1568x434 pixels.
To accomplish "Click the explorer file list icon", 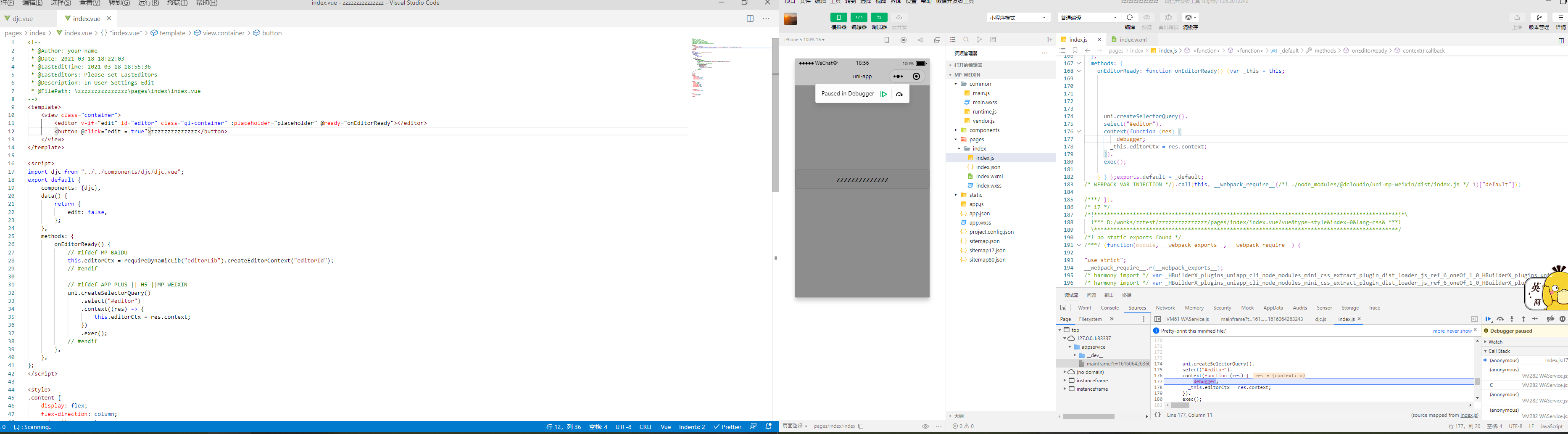I will point(953,40).
